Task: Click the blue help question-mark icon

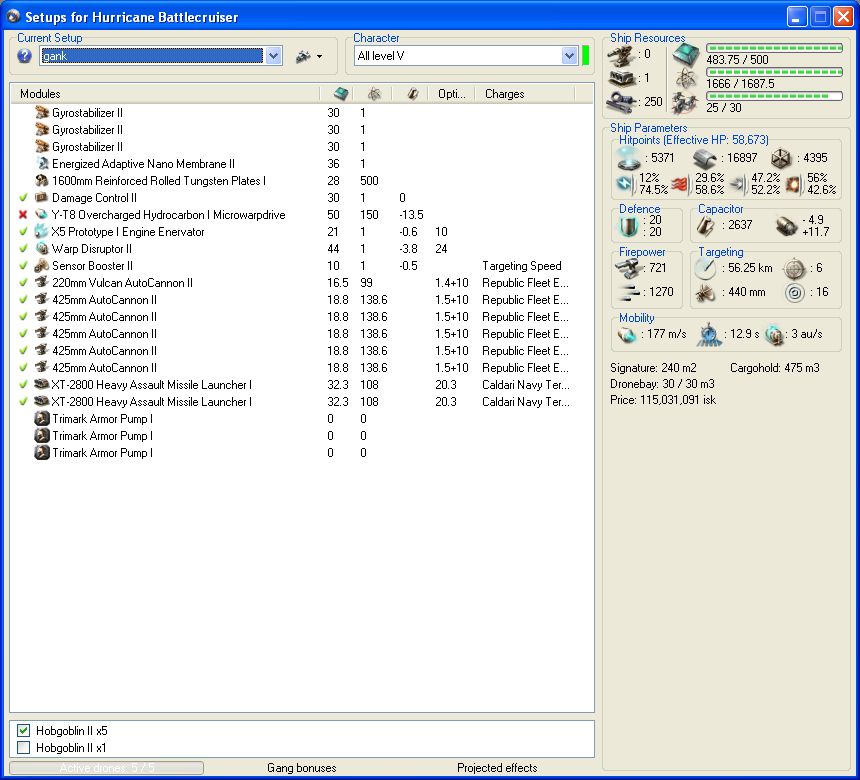Action: click(24, 55)
